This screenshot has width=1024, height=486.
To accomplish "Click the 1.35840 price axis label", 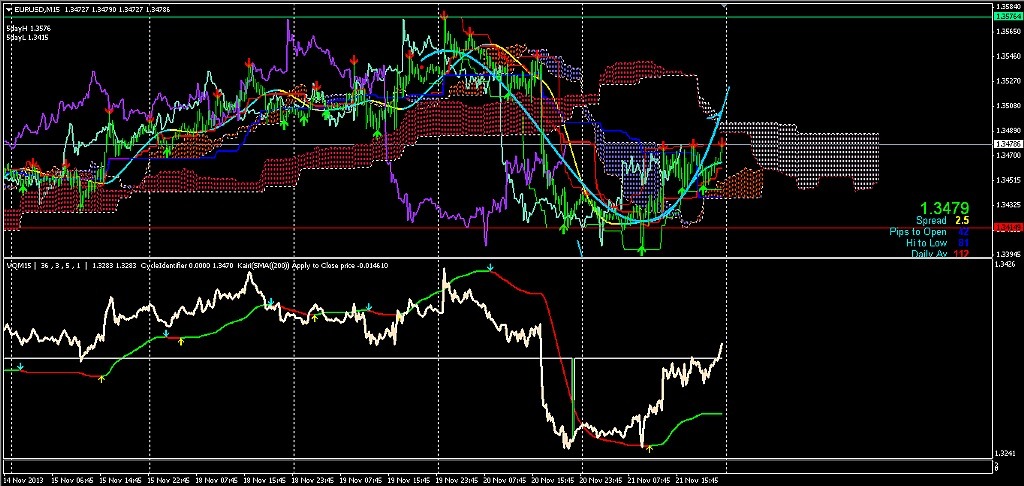I will [x=1007, y=6].
